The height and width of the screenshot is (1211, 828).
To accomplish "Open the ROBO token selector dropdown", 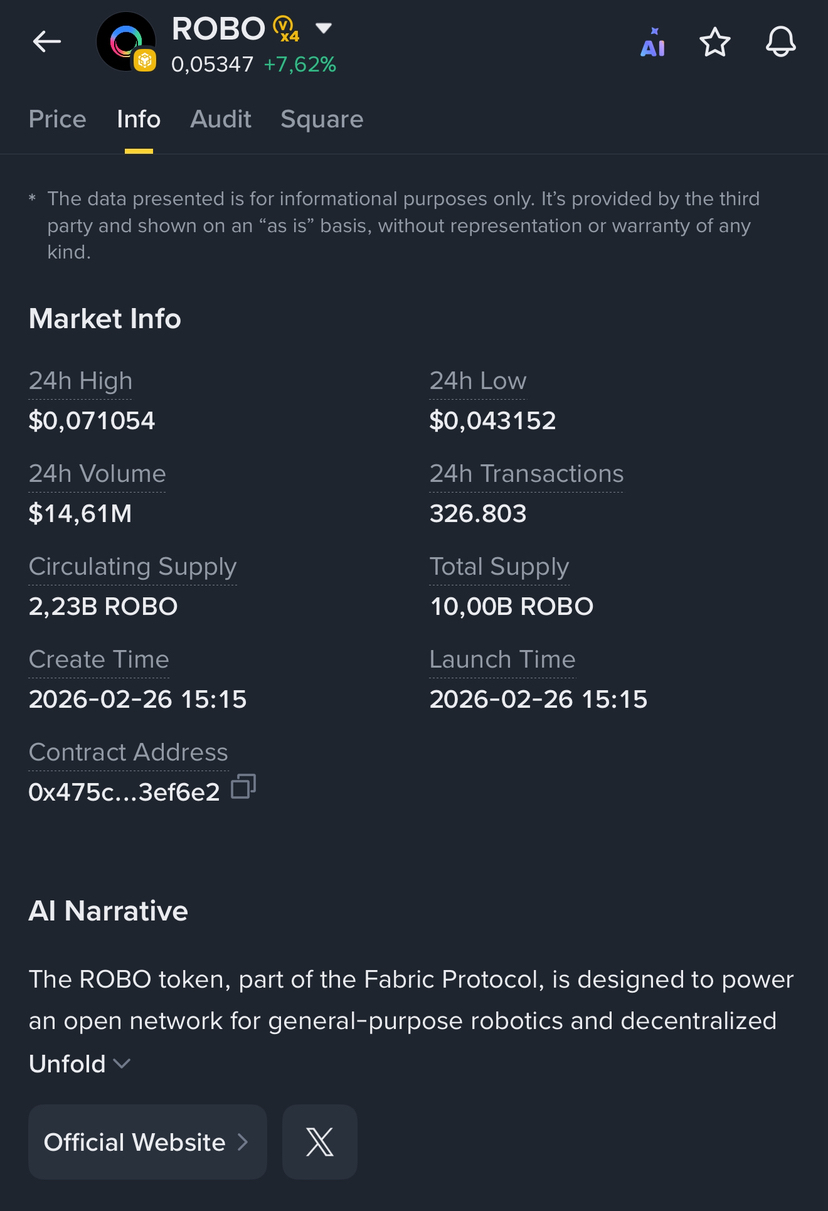I will point(323,28).
